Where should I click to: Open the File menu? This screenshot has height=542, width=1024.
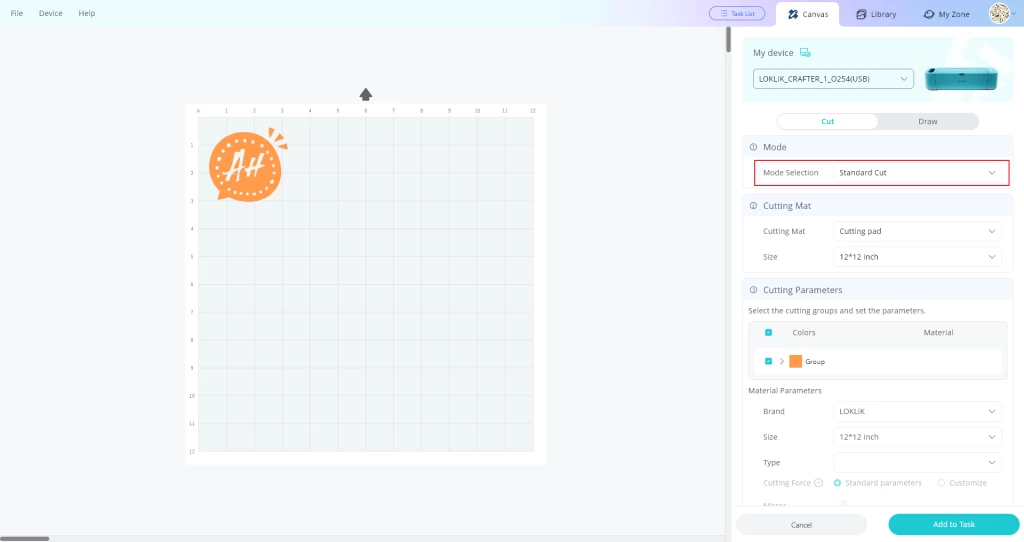(x=16, y=13)
